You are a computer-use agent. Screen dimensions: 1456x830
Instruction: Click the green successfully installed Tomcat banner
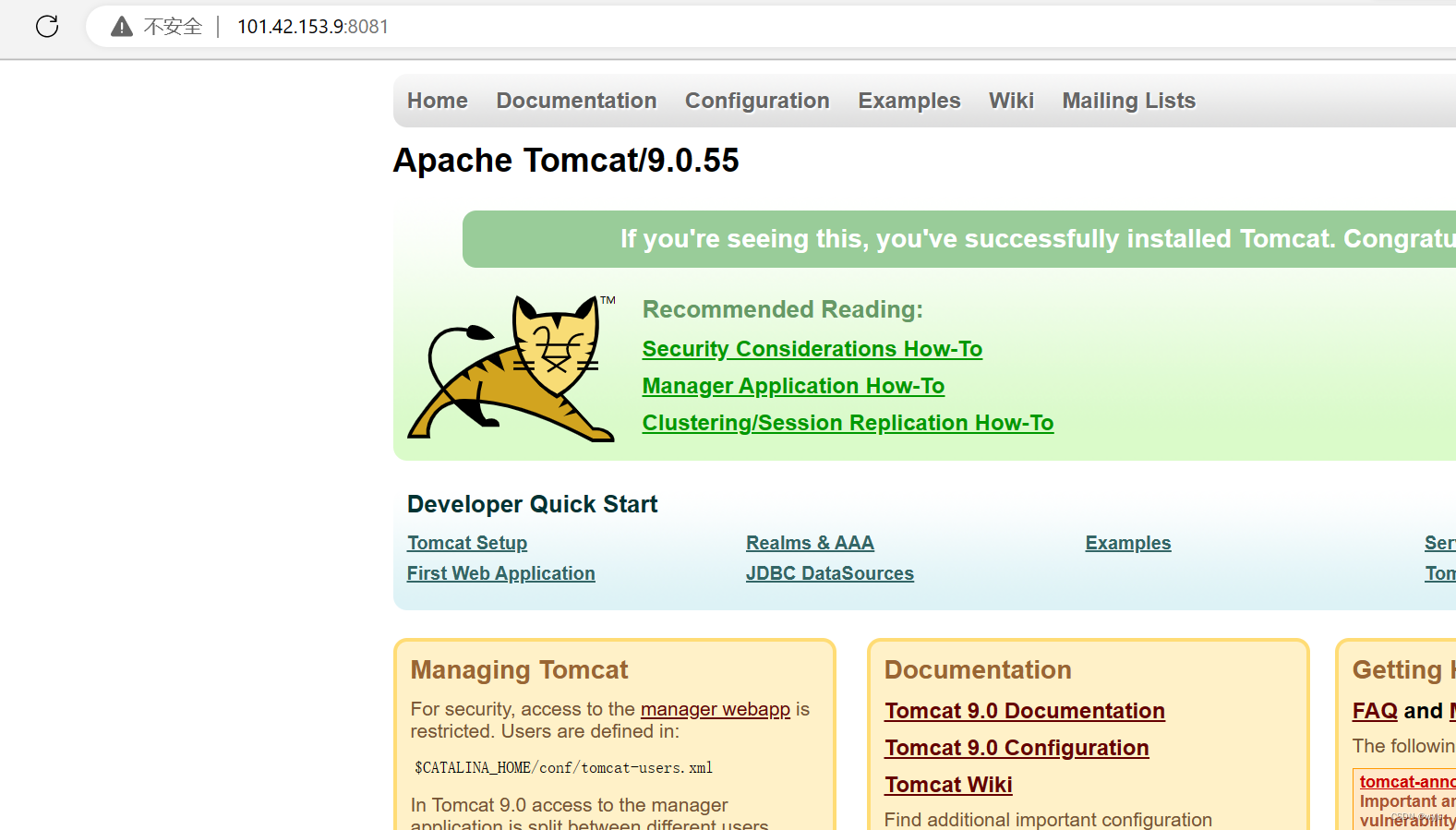959,239
